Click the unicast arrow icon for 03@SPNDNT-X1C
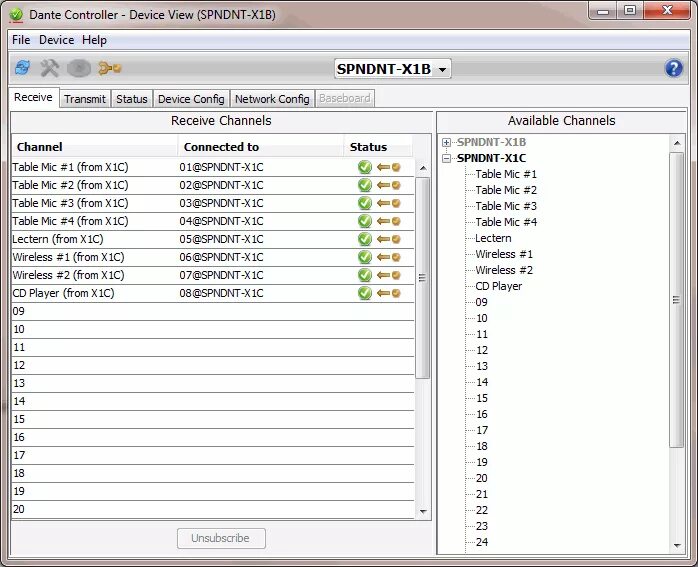 389,203
